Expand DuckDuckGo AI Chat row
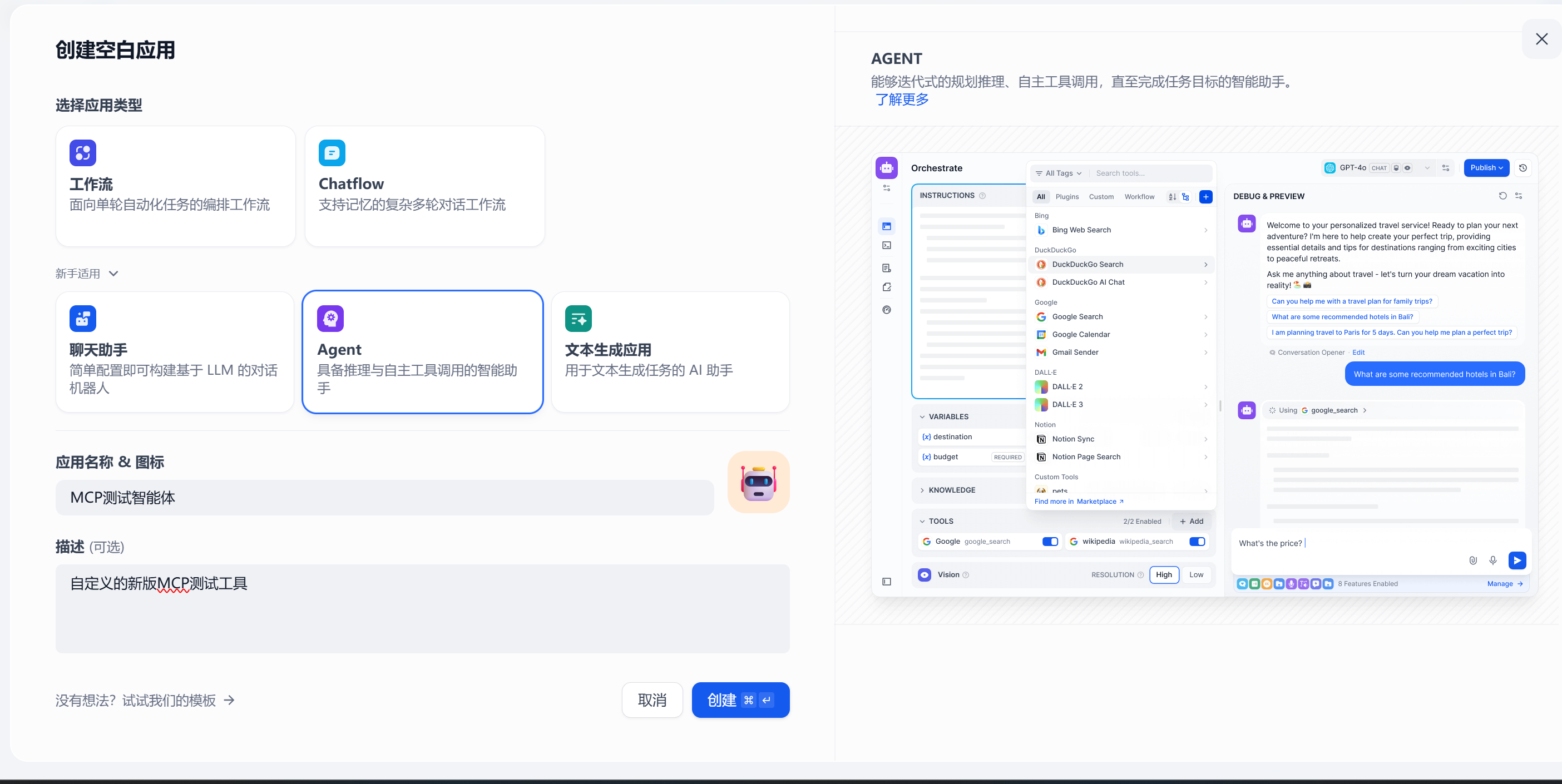1562x784 pixels. pos(1122,282)
